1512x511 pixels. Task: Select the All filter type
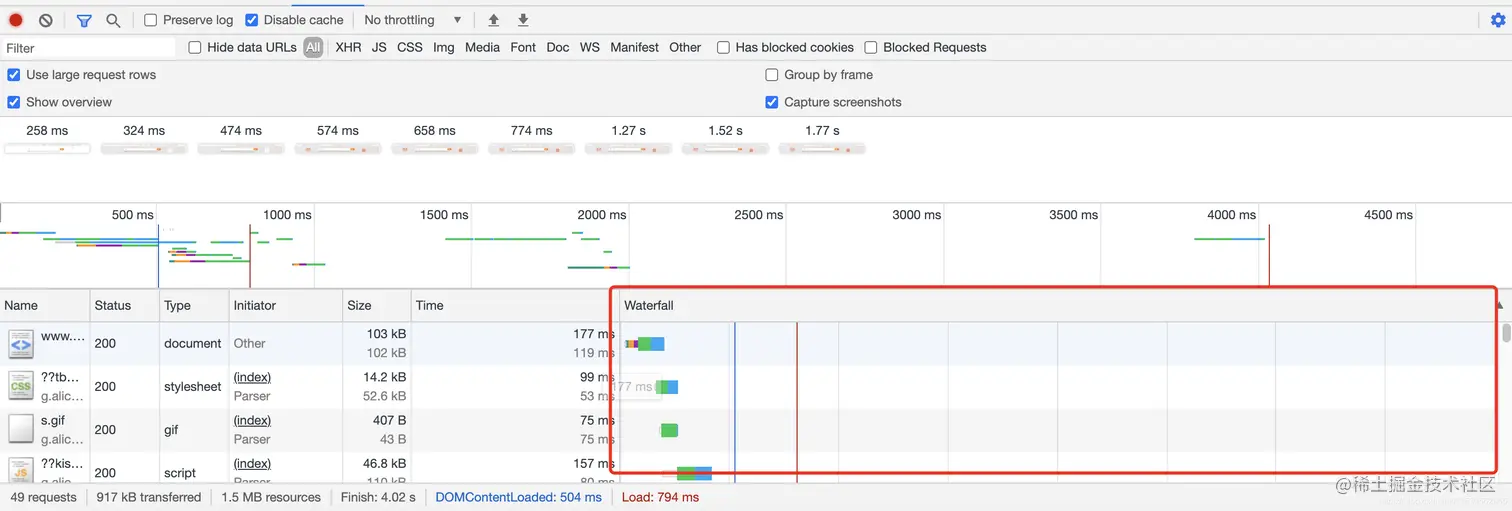(x=314, y=47)
